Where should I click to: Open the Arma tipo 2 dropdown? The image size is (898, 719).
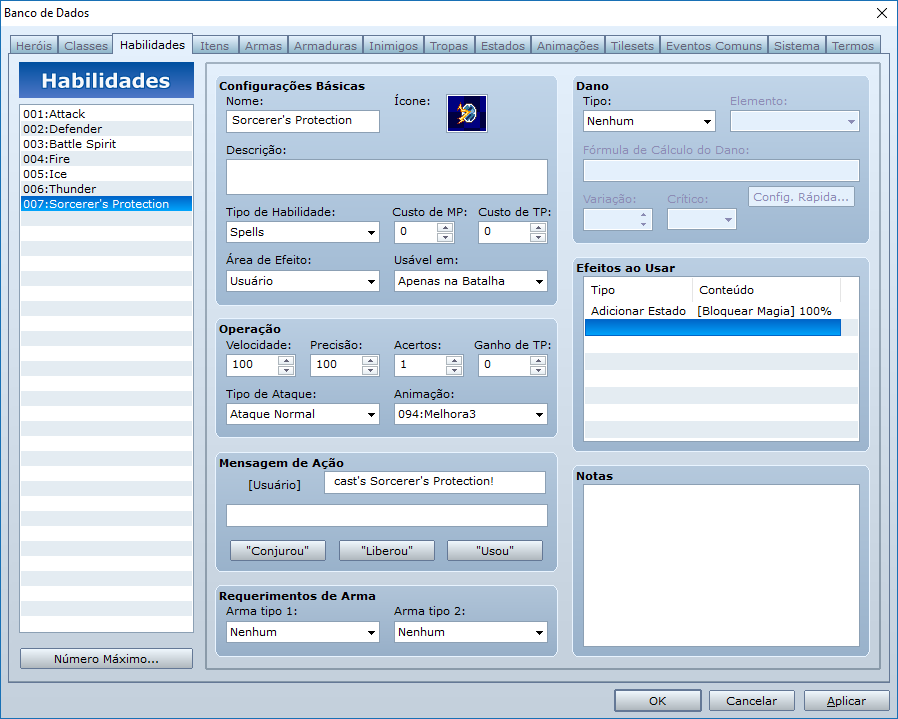tap(471, 632)
